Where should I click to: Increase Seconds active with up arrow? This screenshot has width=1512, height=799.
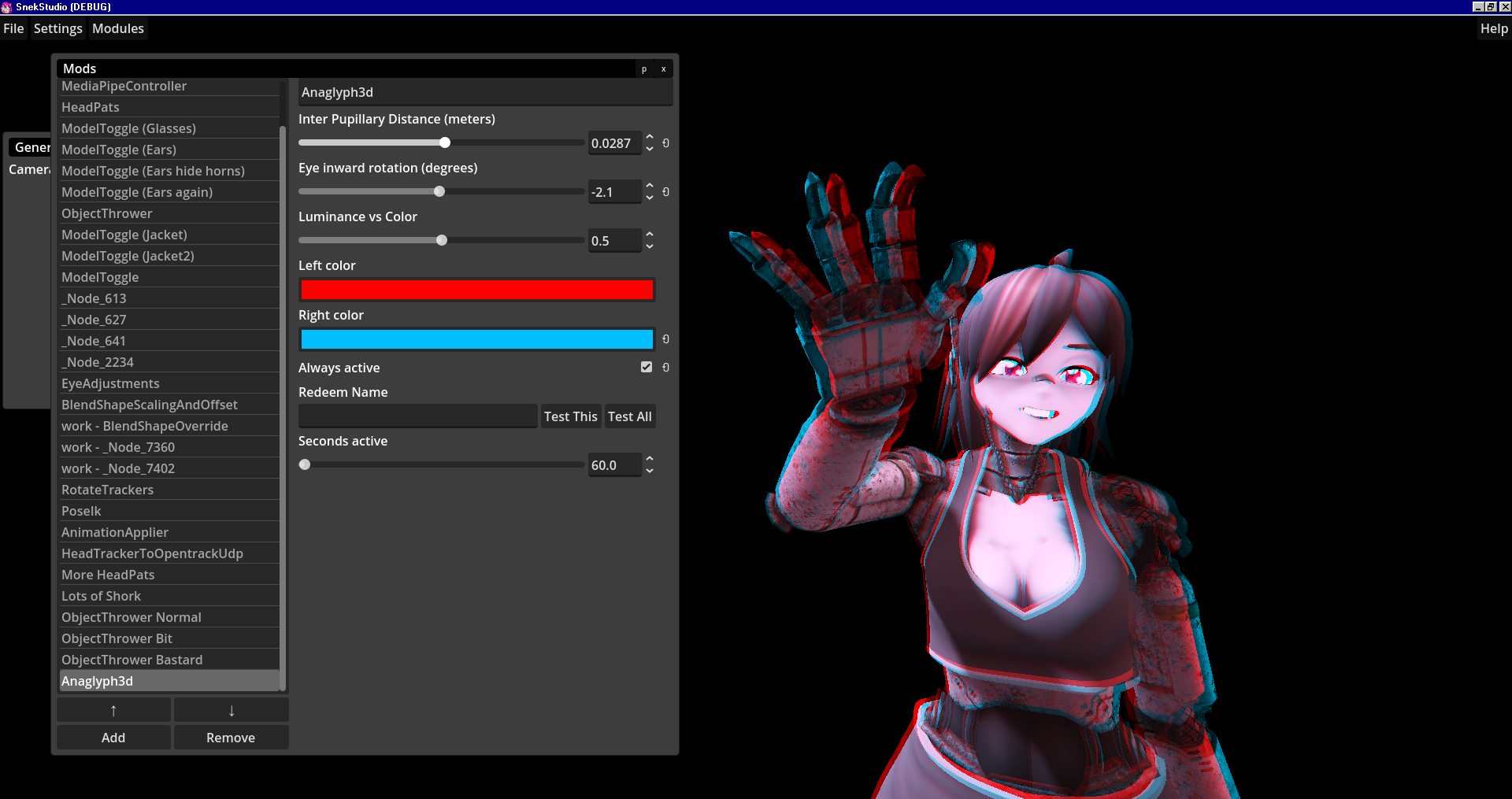point(650,459)
